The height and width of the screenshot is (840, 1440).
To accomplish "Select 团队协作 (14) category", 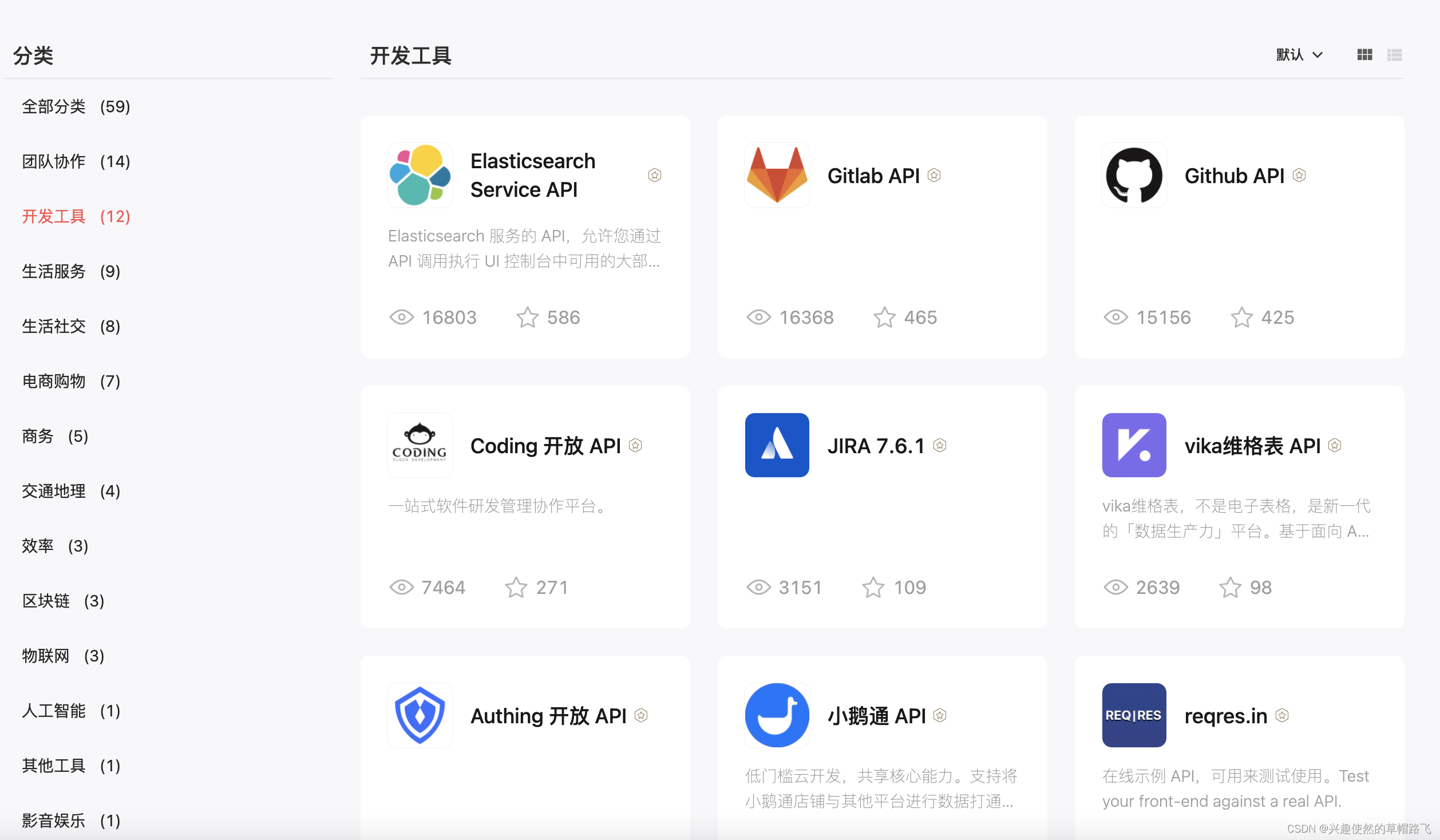I will (x=76, y=161).
